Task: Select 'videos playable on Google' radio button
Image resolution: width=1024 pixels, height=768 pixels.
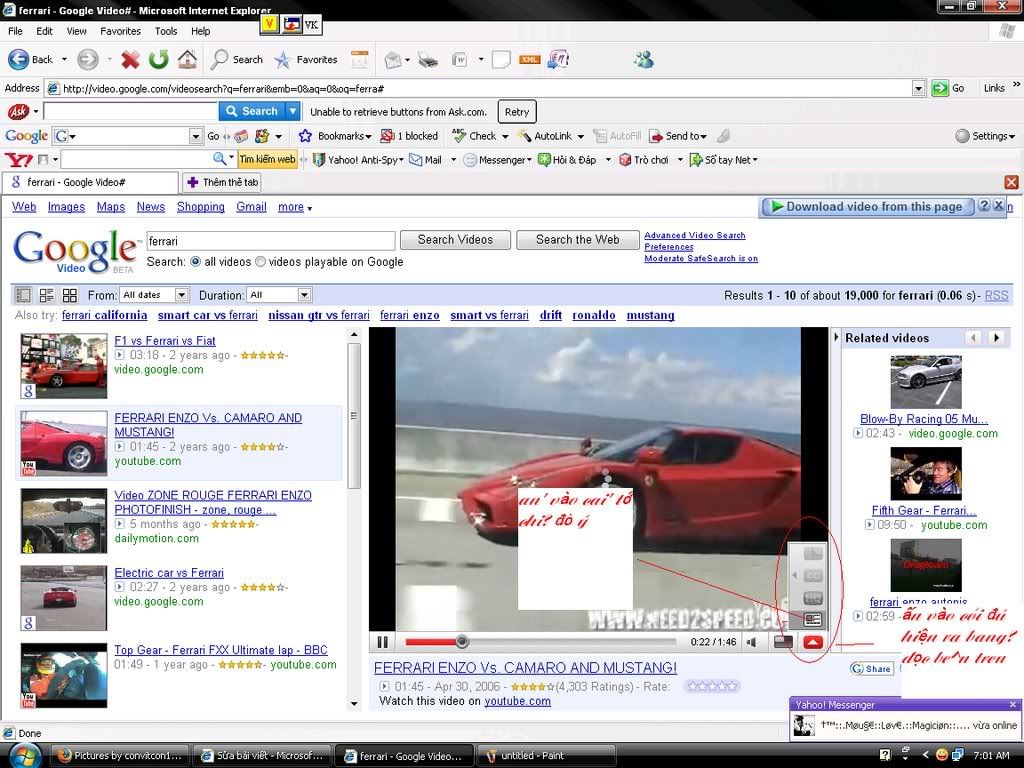Action: [x=260, y=261]
